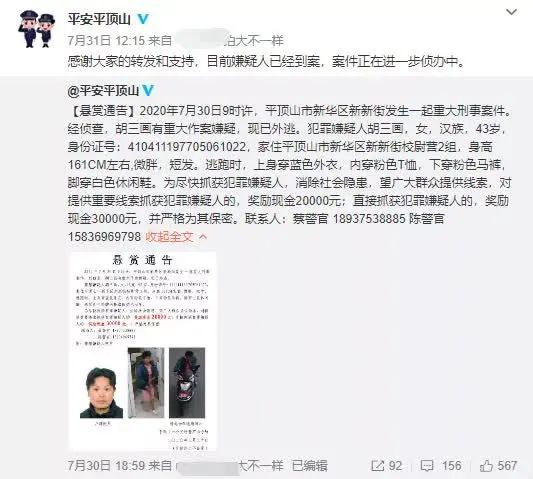Expand the post options chevron at top right
533x479 pixels.
tap(511, 13)
